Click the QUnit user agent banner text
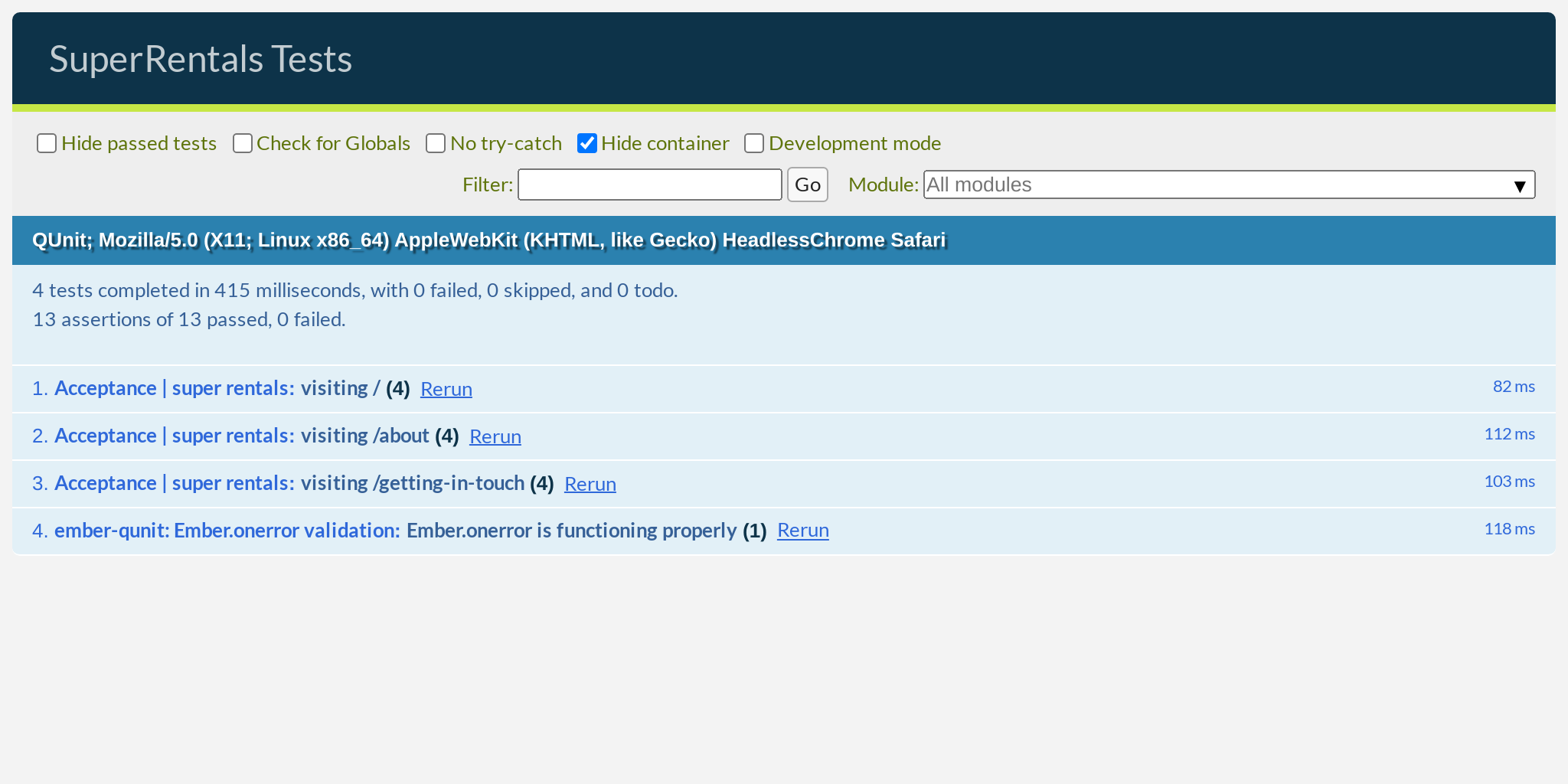Image resolution: width=1568 pixels, height=784 pixels. pyautogui.click(x=488, y=240)
